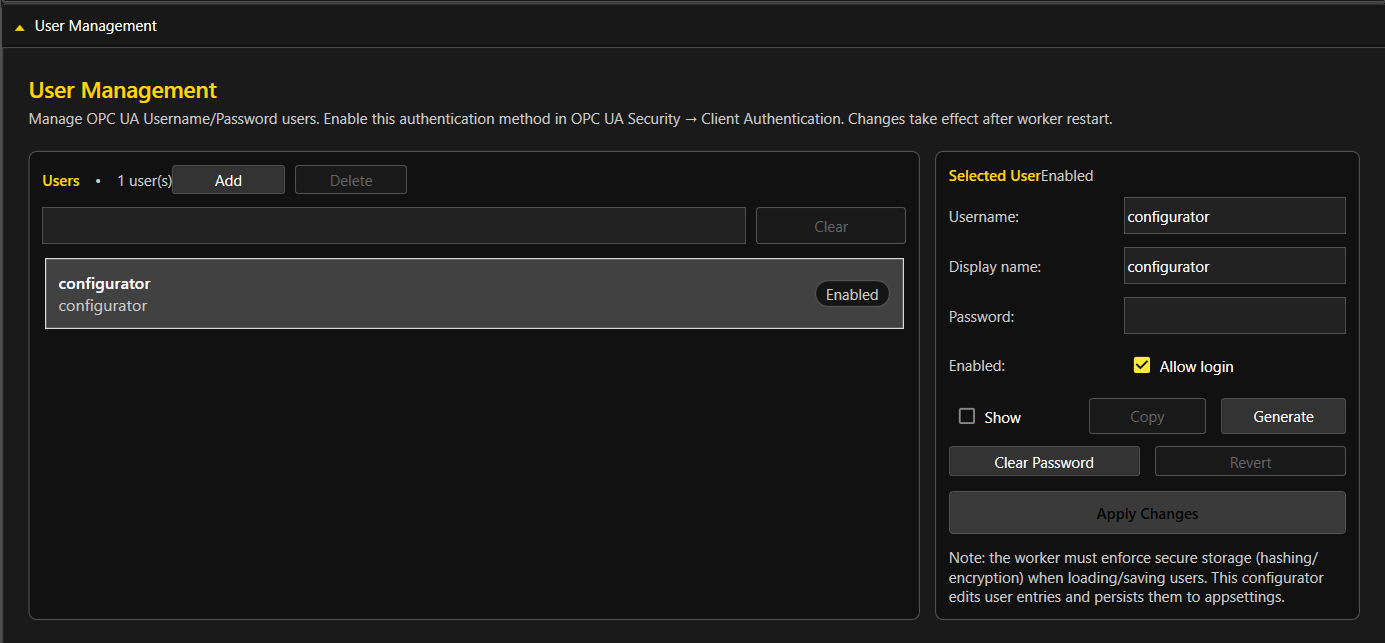Image resolution: width=1385 pixels, height=643 pixels.
Task: Click the Clear button beside search box
Action: 830,226
